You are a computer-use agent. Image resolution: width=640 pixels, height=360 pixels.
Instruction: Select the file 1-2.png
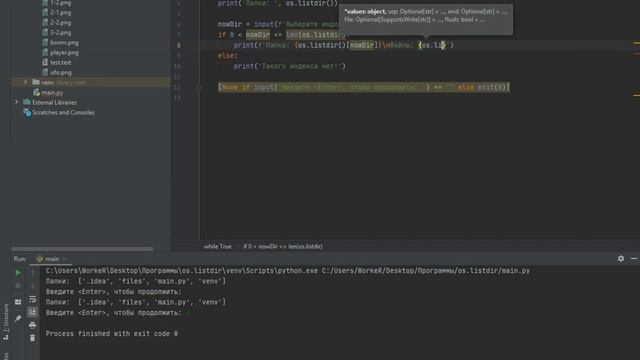[60, 3]
